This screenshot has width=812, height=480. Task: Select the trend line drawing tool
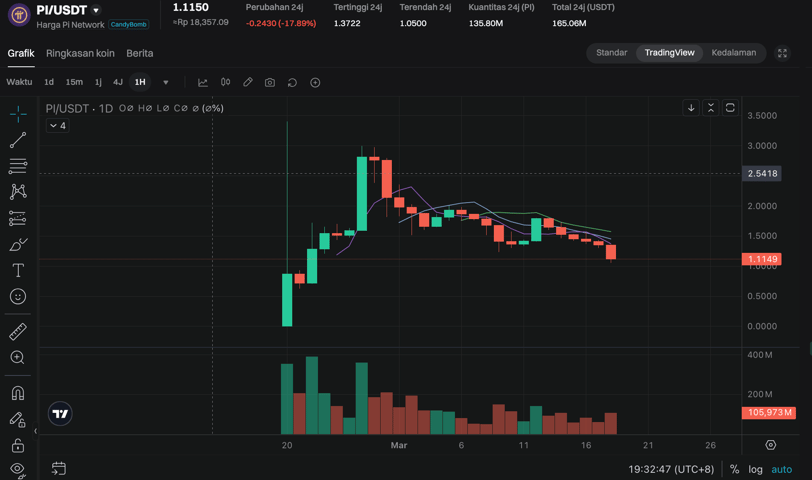18,140
